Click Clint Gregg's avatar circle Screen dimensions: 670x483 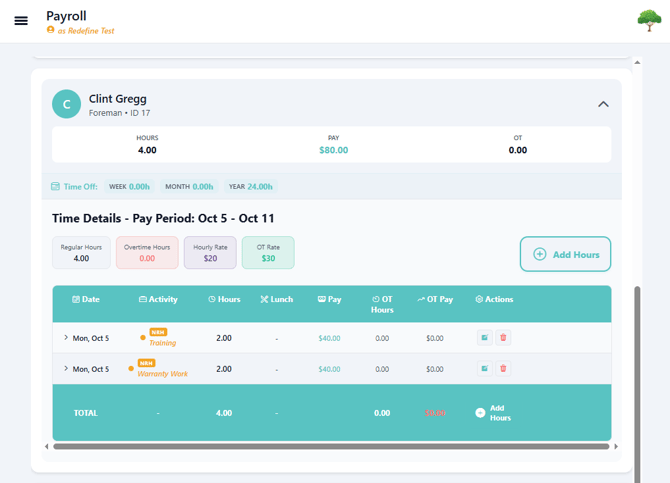[66, 104]
